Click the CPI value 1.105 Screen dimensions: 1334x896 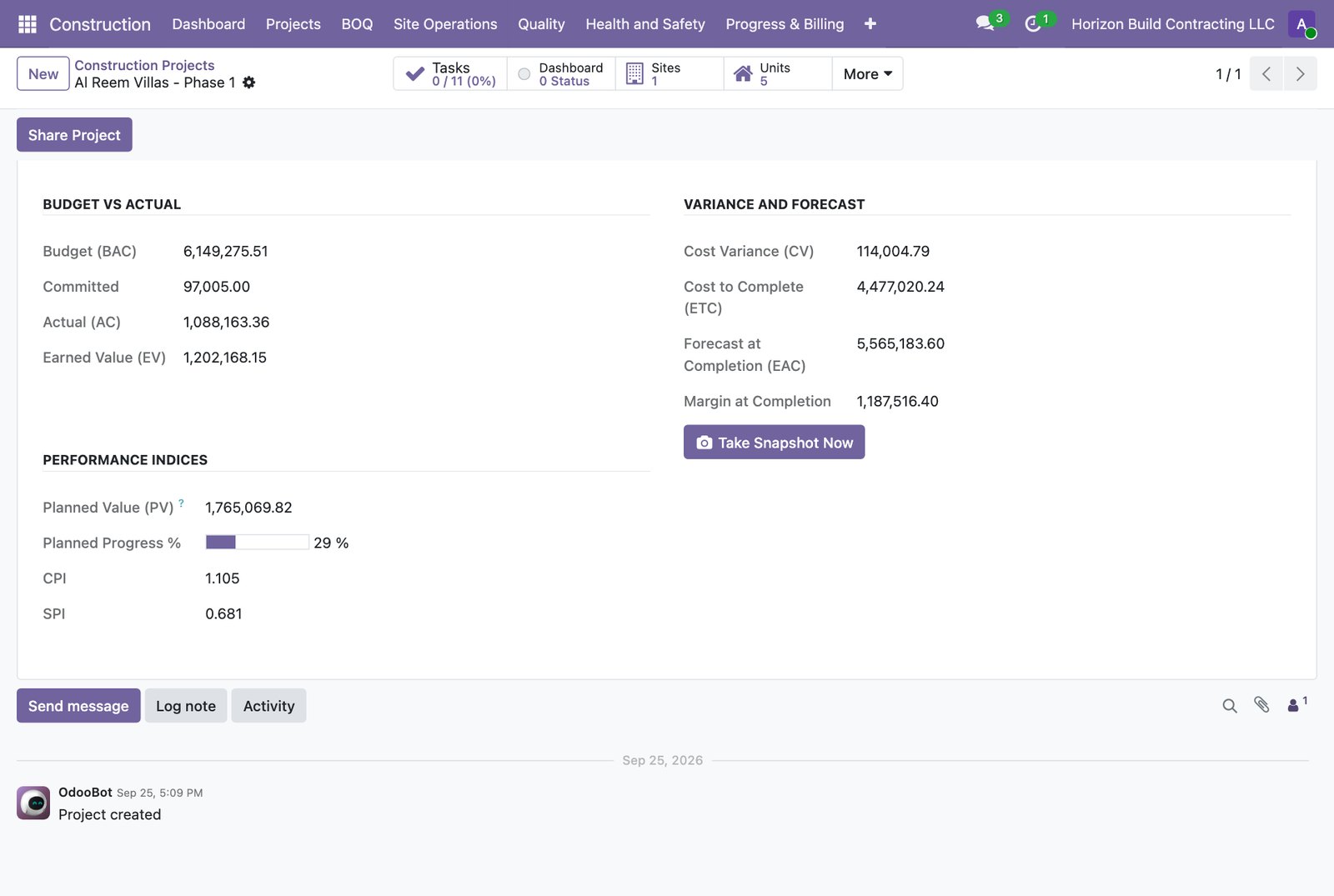tap(222, 578)
